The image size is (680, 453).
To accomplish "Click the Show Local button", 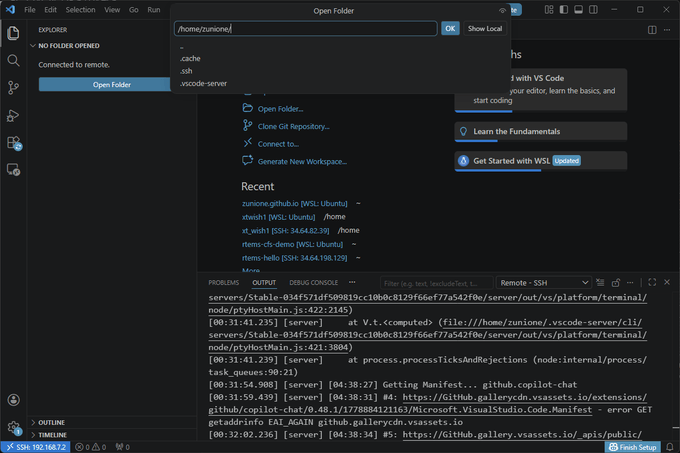I will [x=485, y=29].
